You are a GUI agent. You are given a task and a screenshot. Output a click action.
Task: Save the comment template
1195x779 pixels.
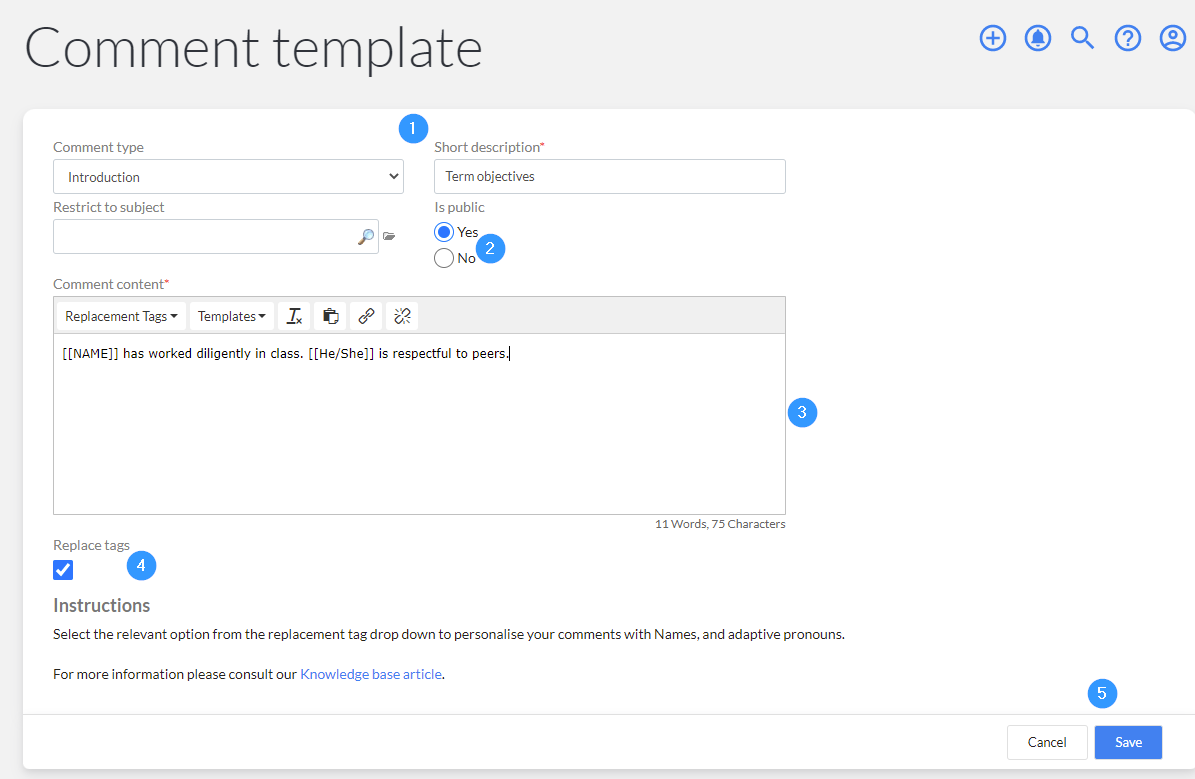point(1128,742)
